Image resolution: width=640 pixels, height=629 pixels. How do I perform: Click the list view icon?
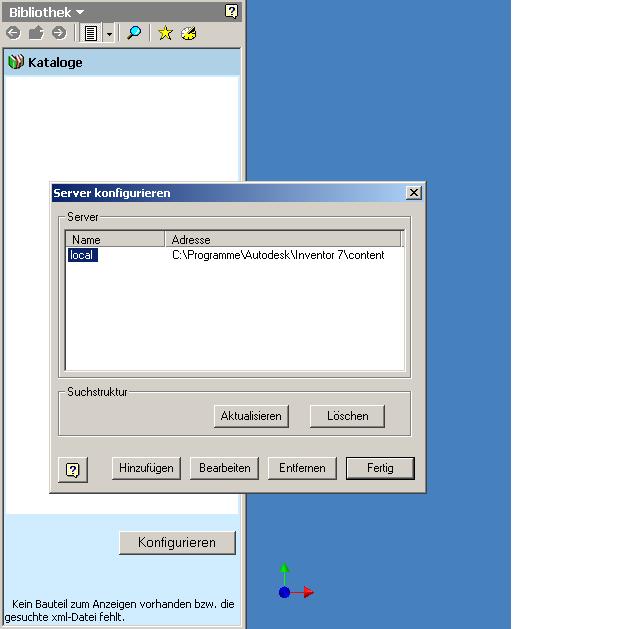(x=91, y=33)
